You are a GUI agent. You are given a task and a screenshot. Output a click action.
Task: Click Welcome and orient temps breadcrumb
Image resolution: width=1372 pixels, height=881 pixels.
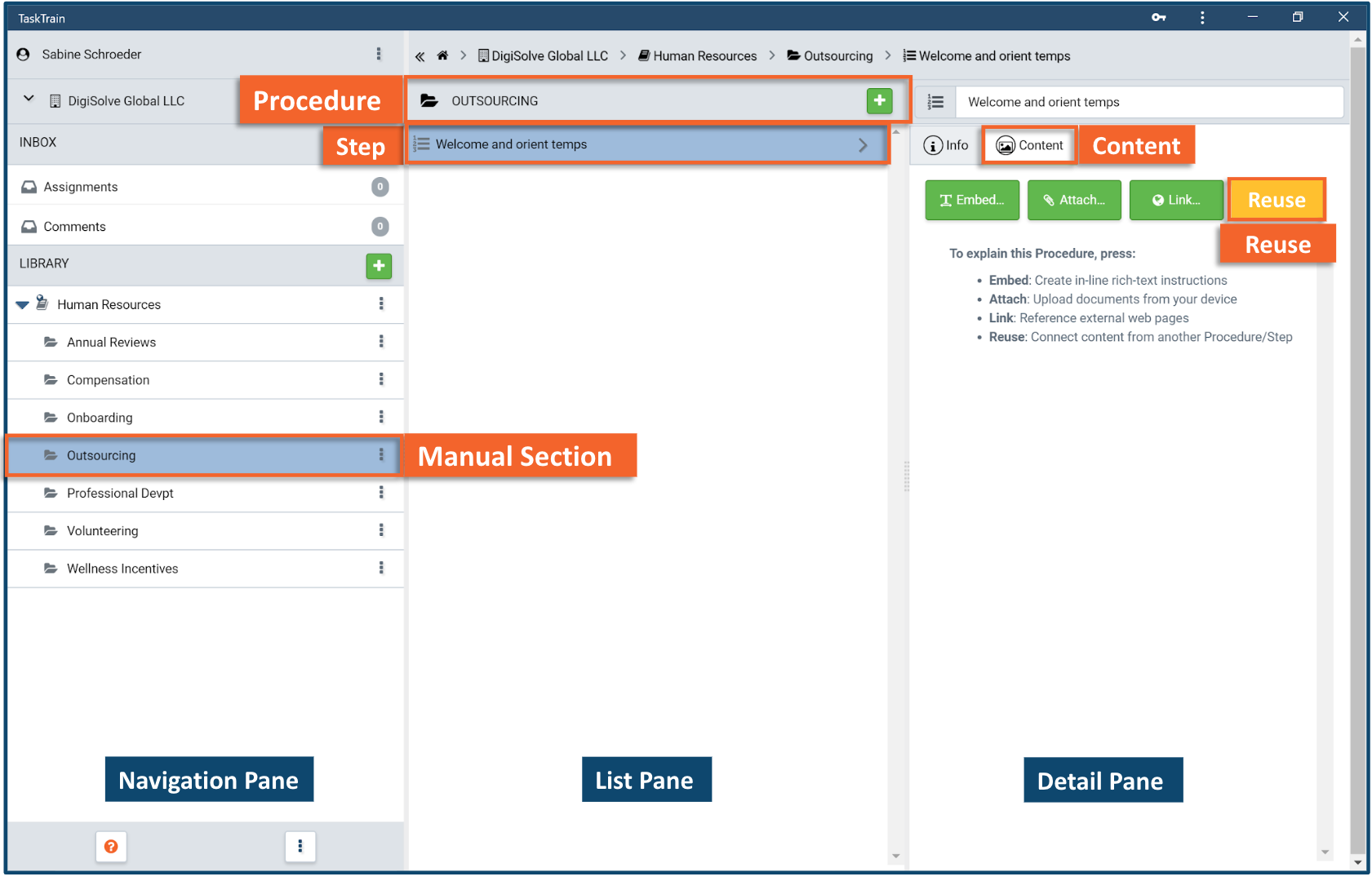[987, 55]
